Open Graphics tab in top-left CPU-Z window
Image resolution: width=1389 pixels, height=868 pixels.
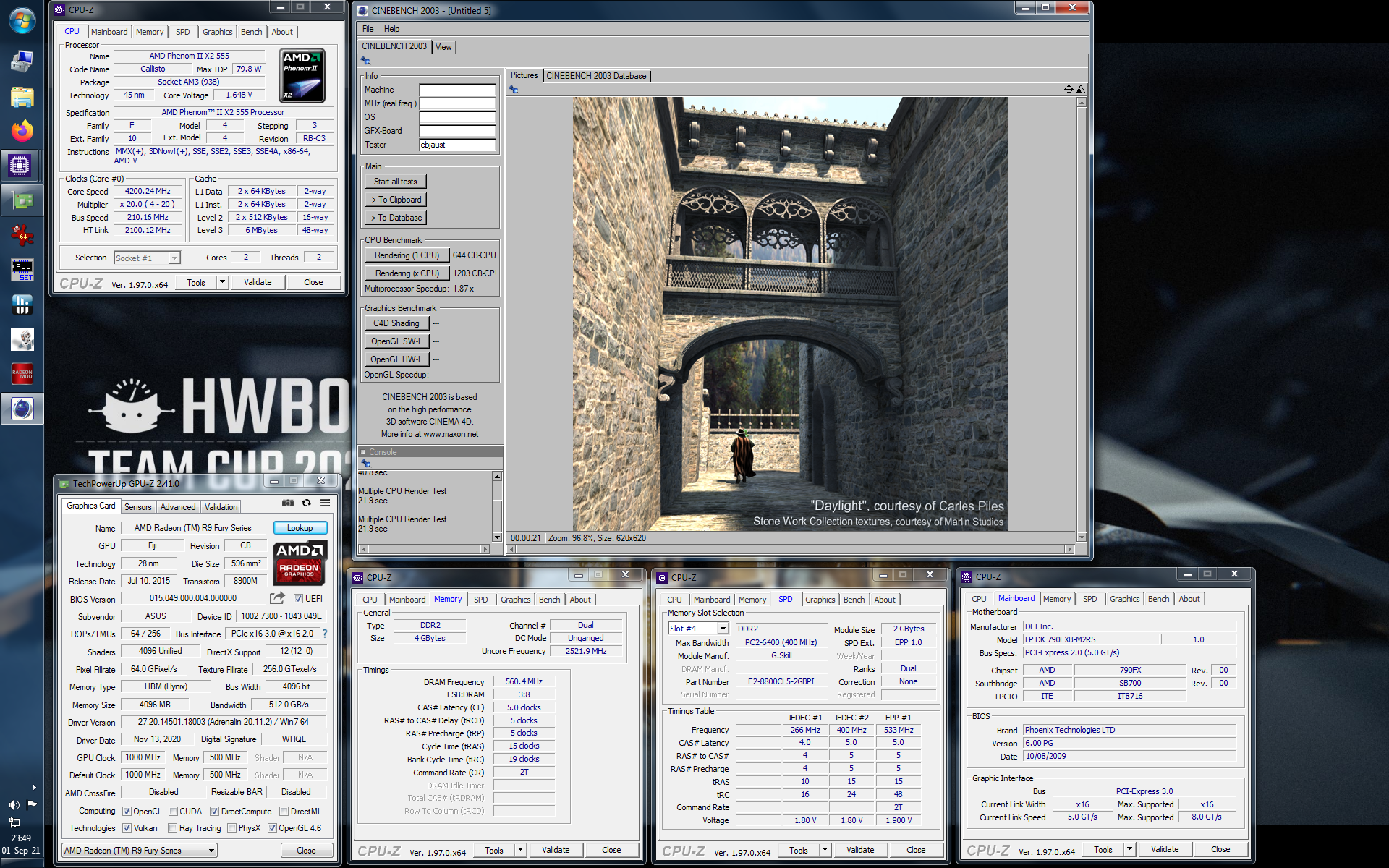click(217, 32)
